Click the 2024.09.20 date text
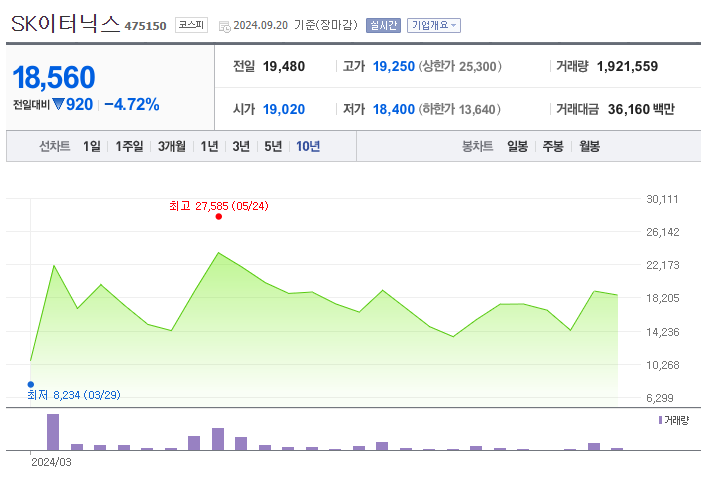701x481 pixels. pos(261,25)
